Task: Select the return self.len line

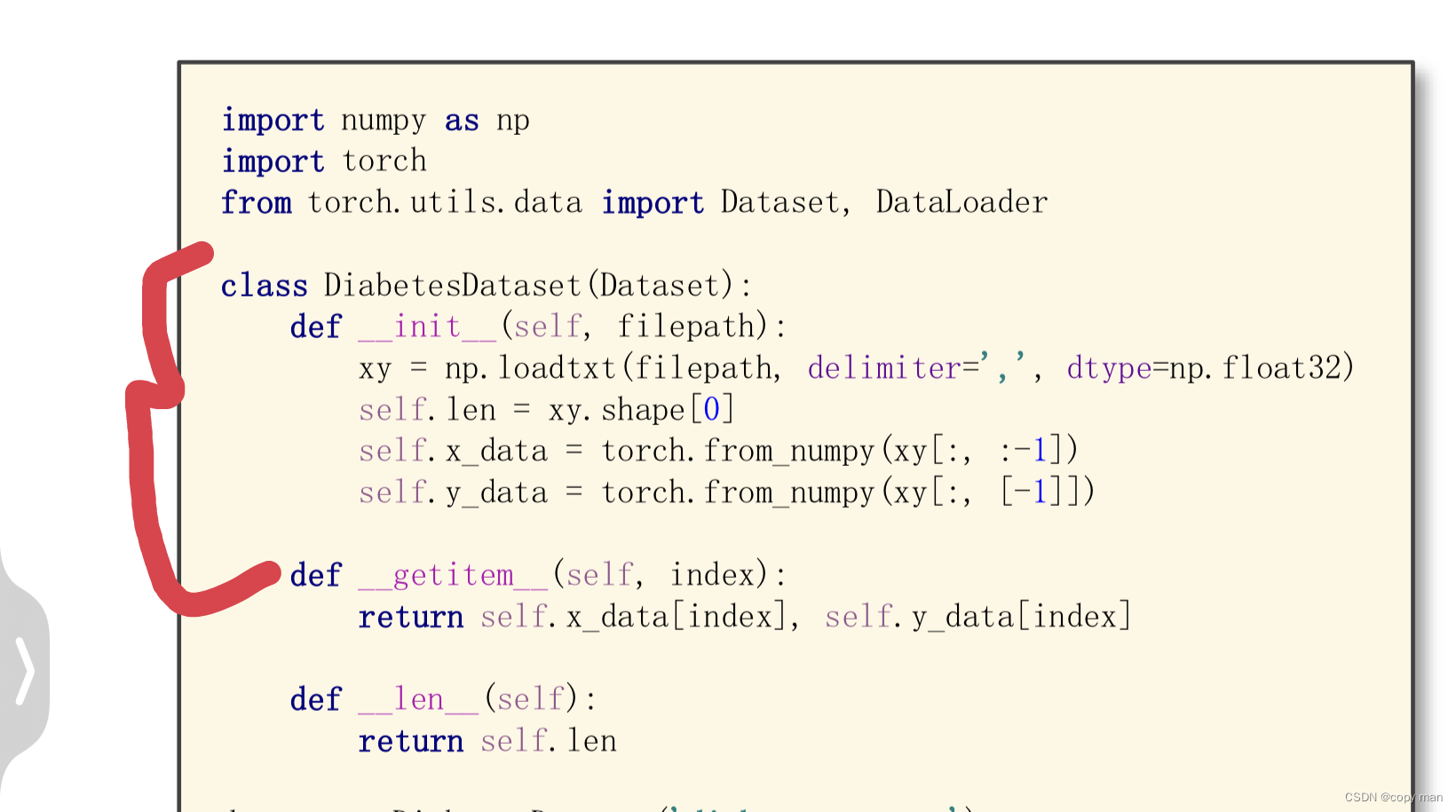Action: [x=487, y=740]
